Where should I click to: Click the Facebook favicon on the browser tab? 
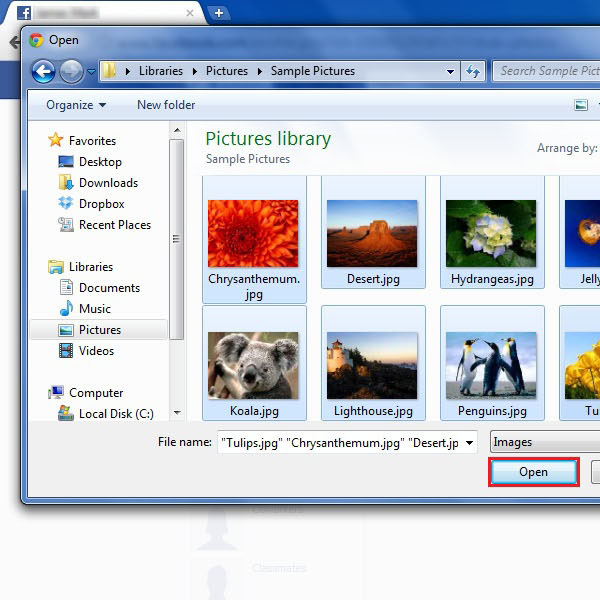24,13
